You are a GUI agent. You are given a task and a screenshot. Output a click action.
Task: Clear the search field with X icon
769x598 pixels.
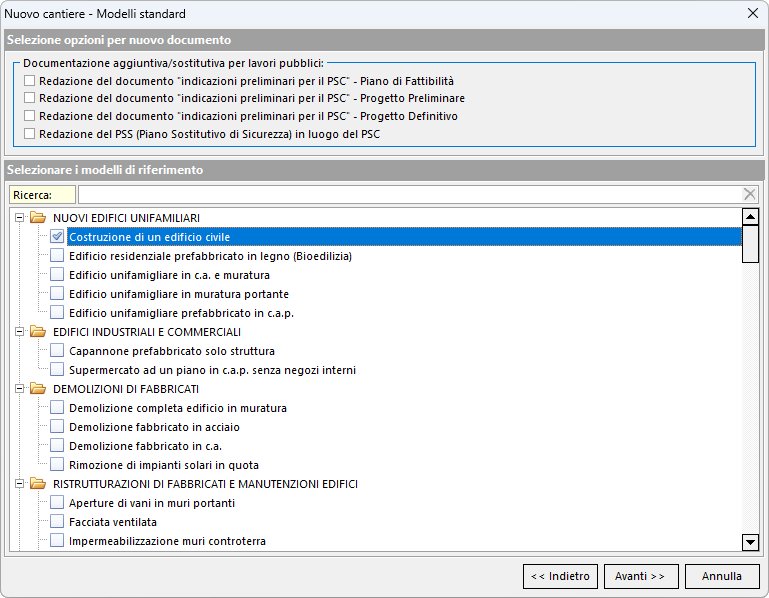(750, 195)
